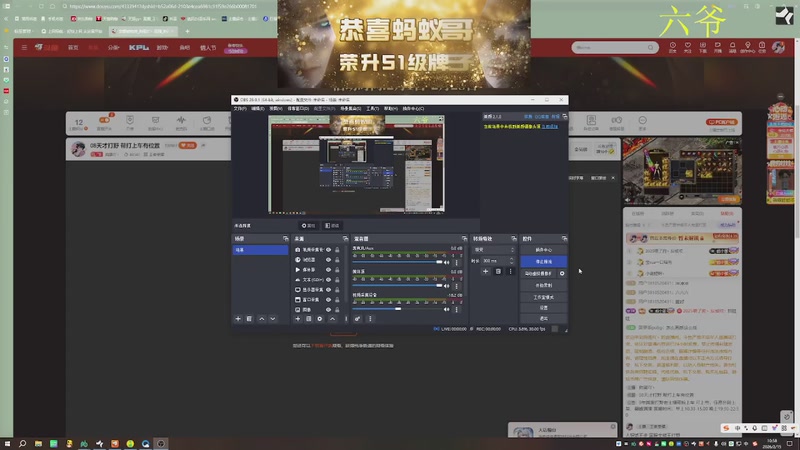Add a transition with plus icon
The height and width of the screenshot is (450, 800).
485,271
